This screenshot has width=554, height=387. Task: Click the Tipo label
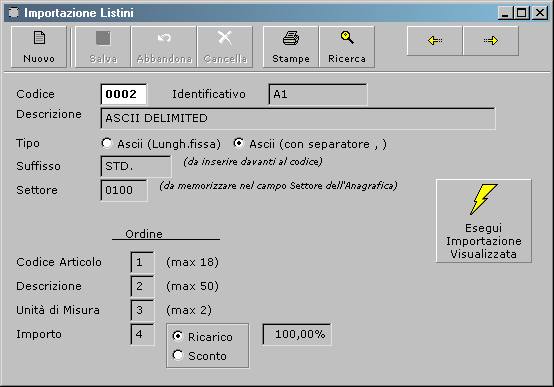(28, 143)
